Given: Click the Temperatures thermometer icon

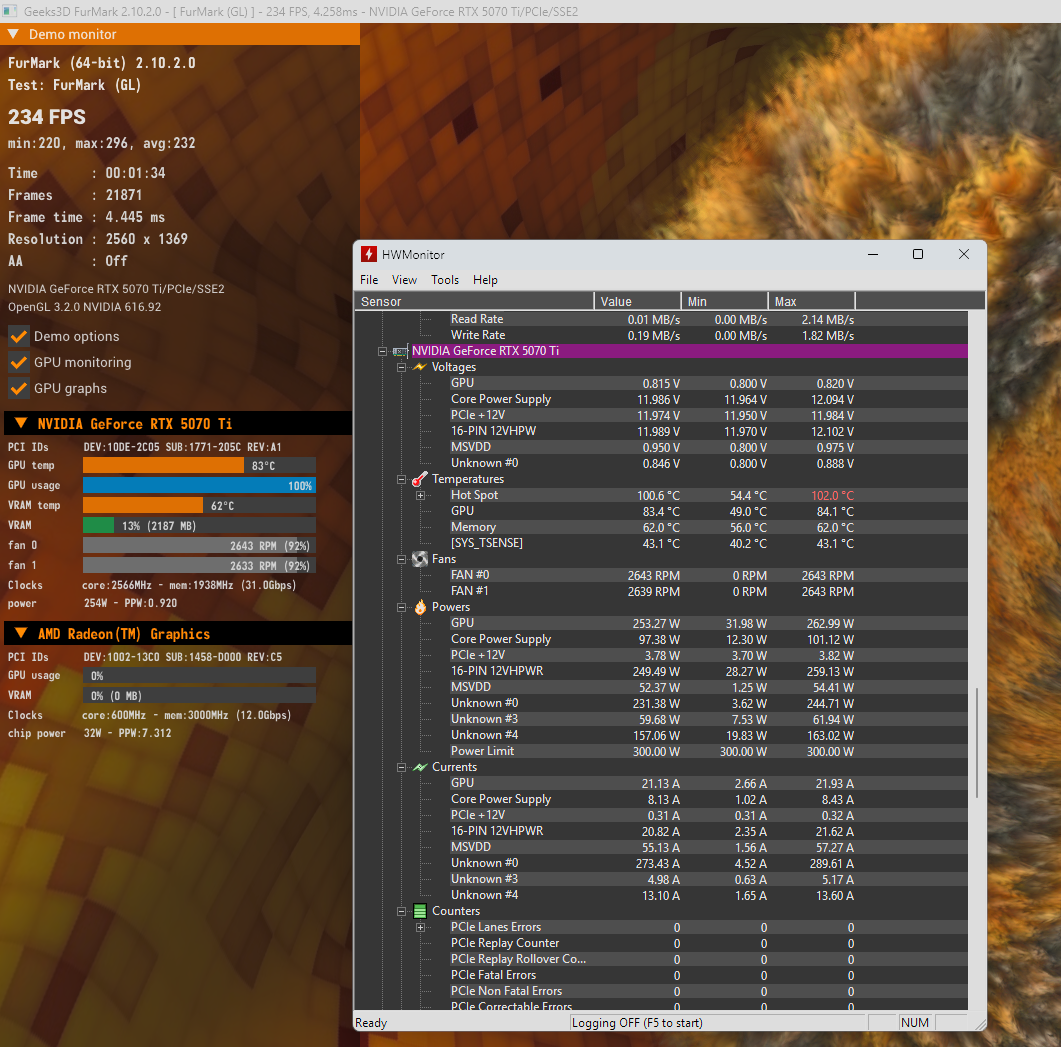Looking at the screenshot, I should [x=420, y=479].
